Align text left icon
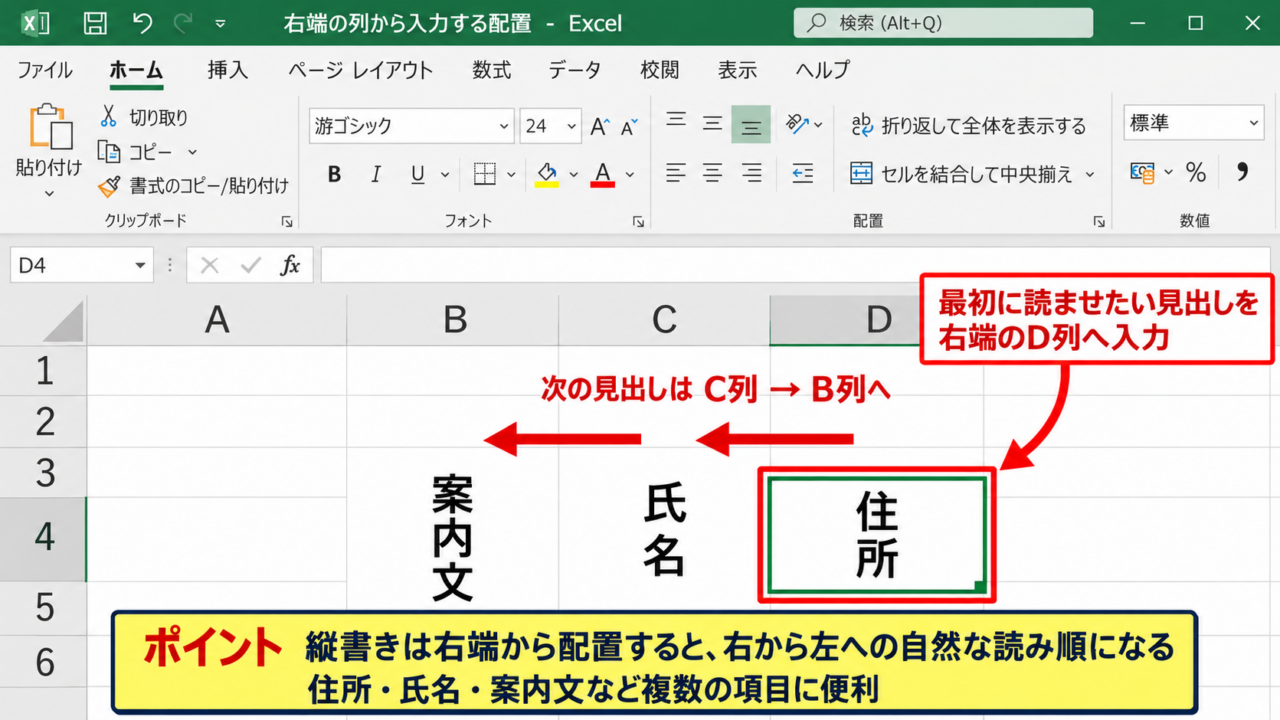The width and height of the screenshot is (1280, 720). [676, 174]
